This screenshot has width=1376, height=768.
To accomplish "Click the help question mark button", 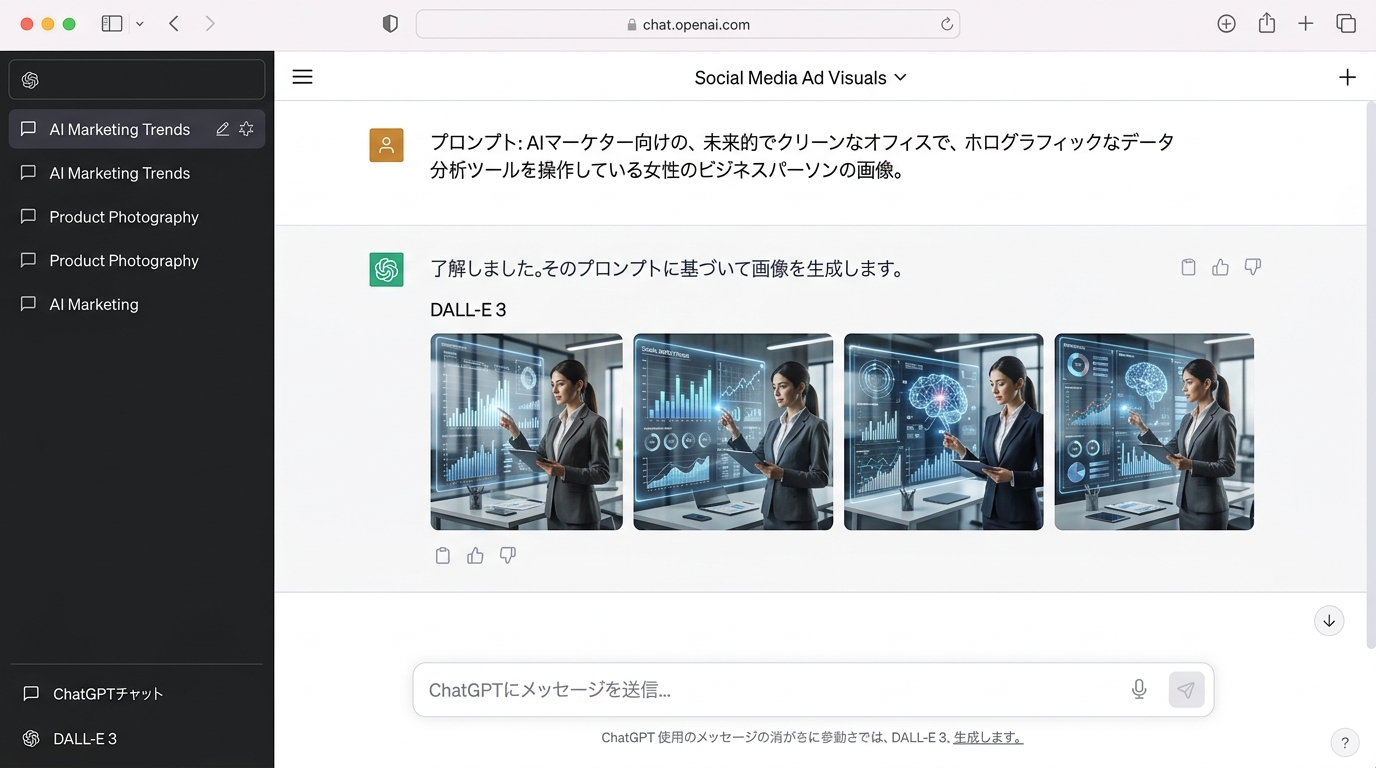I will click(x=1344, y=742).
